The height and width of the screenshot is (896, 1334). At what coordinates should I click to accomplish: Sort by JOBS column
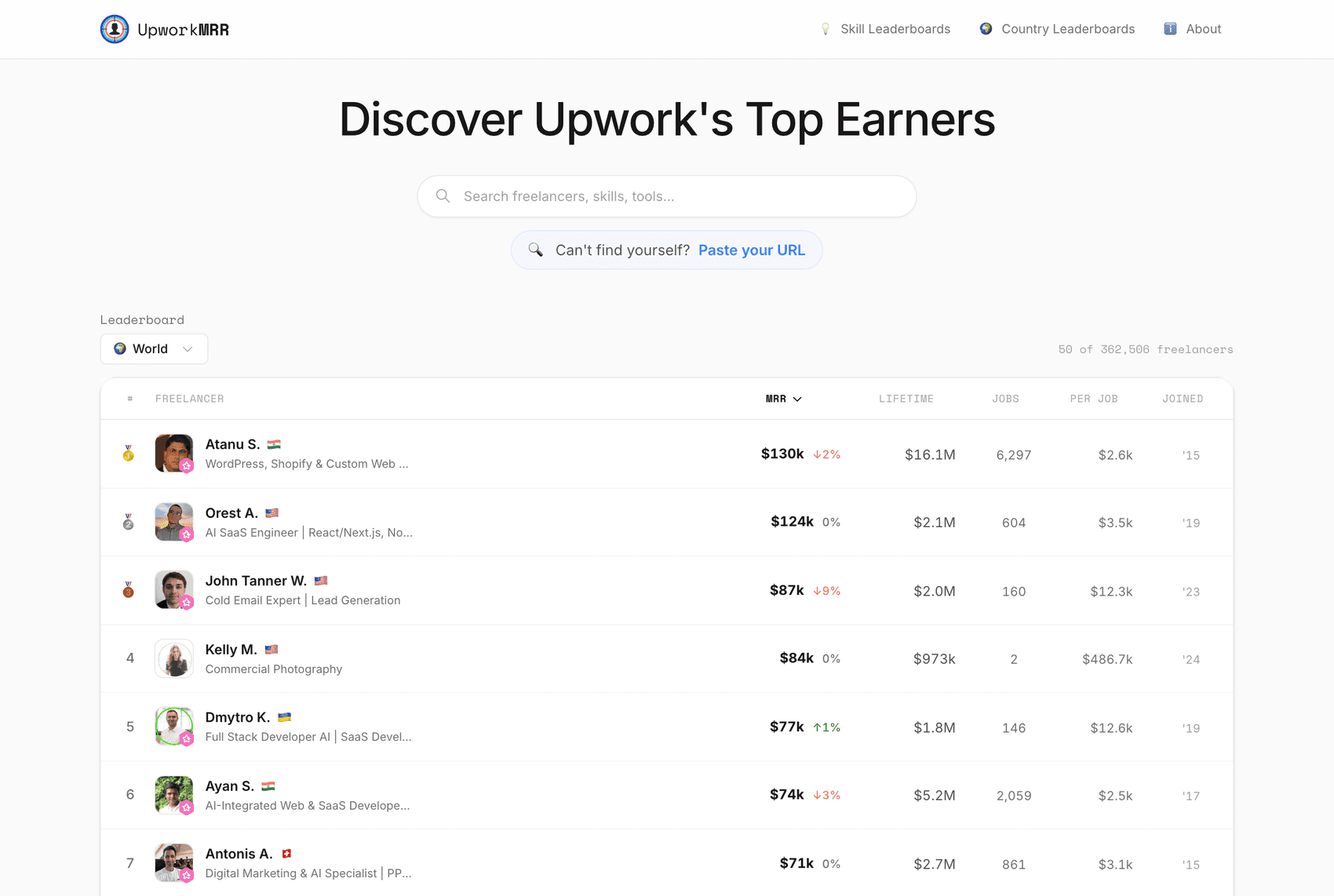point(1005,399)
